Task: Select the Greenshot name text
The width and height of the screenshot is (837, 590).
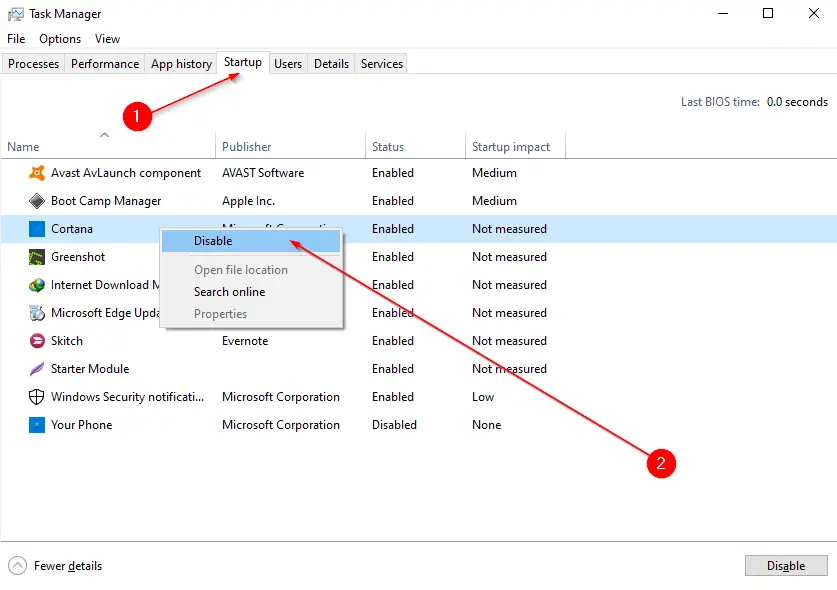Action: 78,257
